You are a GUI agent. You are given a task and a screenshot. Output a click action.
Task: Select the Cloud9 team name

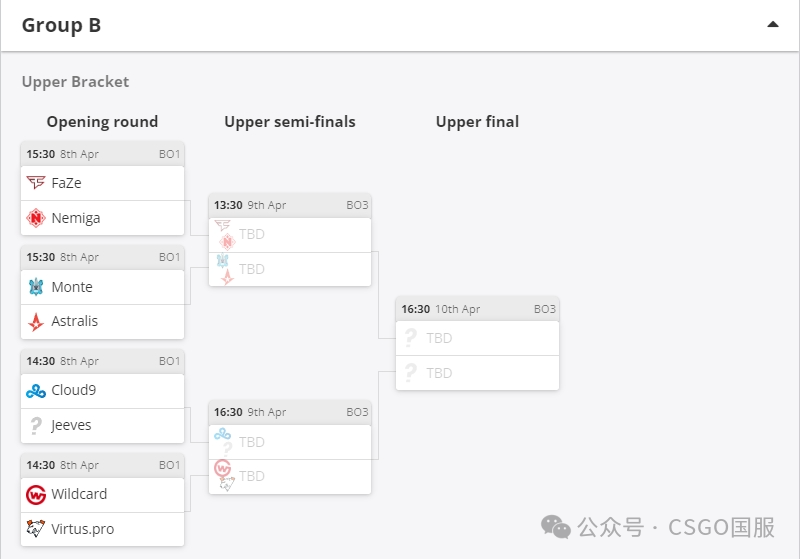(x=74, y=390)
